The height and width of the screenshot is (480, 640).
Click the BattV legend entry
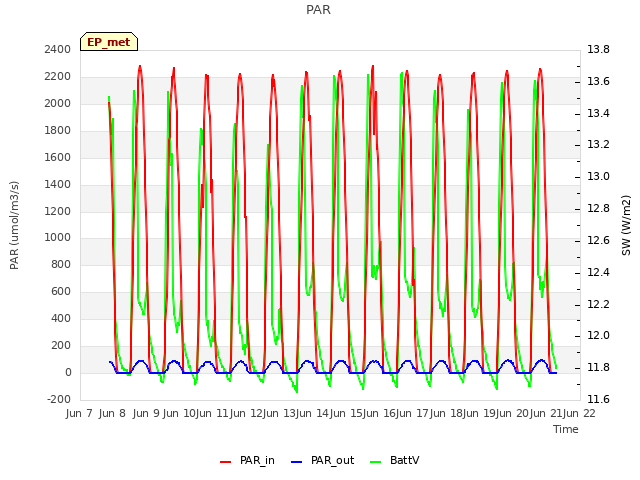(394, 460)
